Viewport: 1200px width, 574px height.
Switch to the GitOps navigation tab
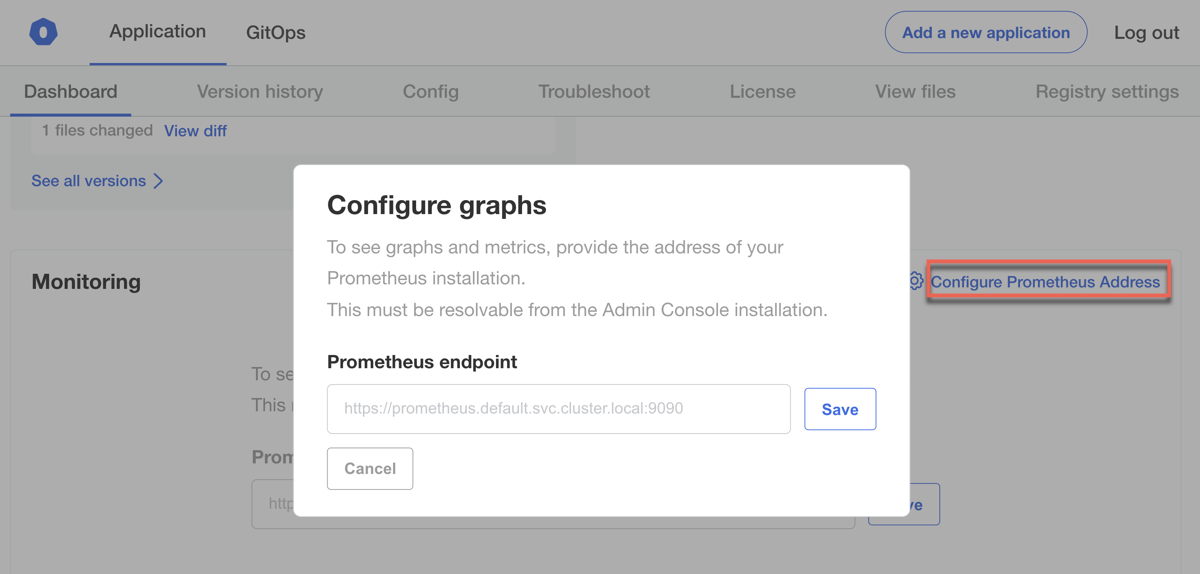pyautogui.click(x=276, y=33)
